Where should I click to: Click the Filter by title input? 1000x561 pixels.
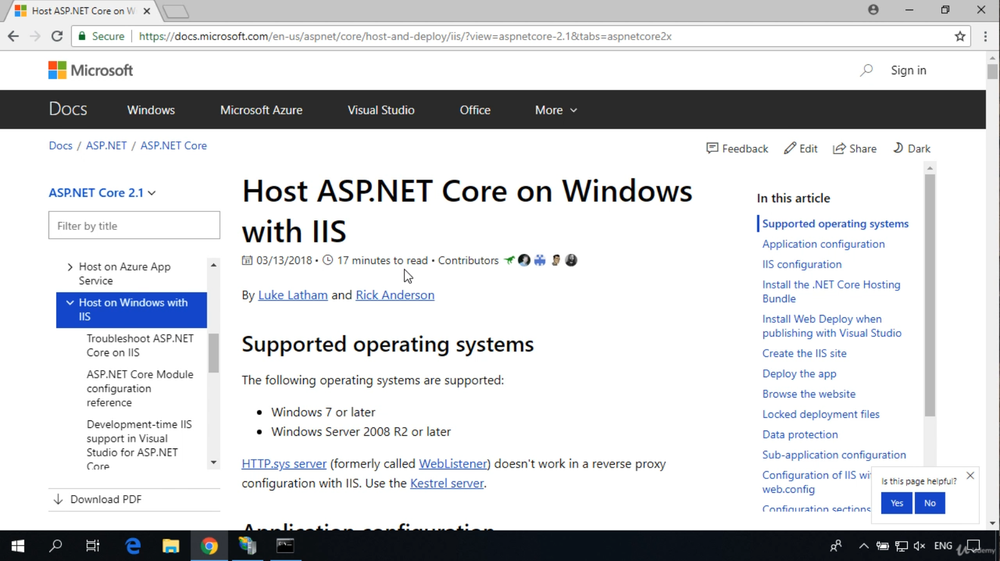click(x=134, y=226)
